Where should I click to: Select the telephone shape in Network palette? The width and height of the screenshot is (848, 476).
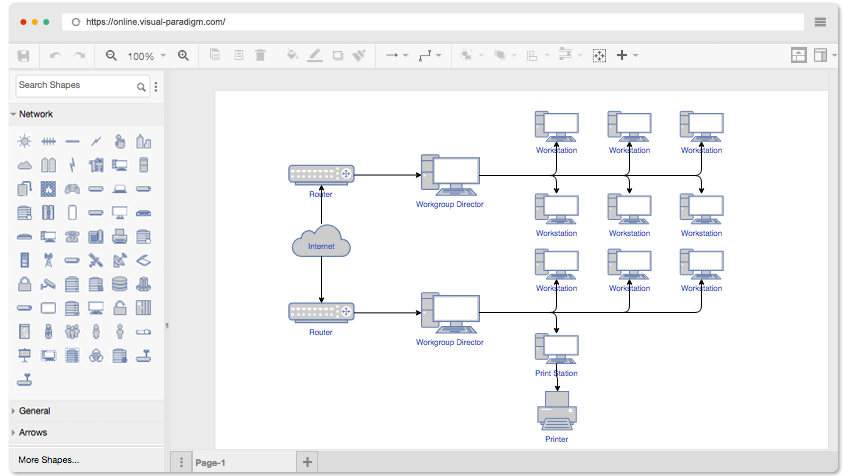click(72, 237)
